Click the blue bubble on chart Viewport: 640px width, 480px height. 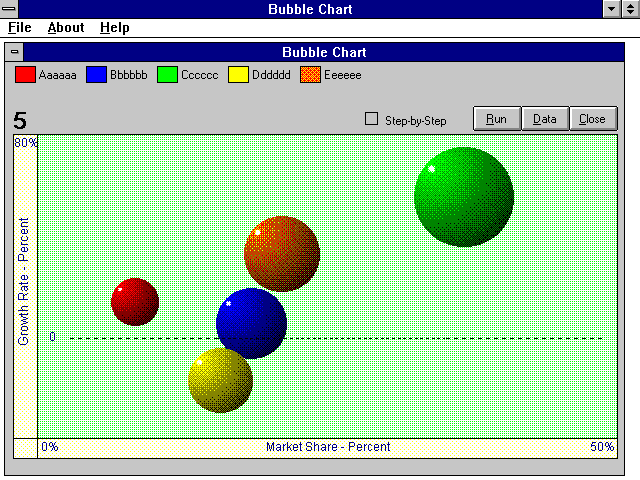(252, 322)
